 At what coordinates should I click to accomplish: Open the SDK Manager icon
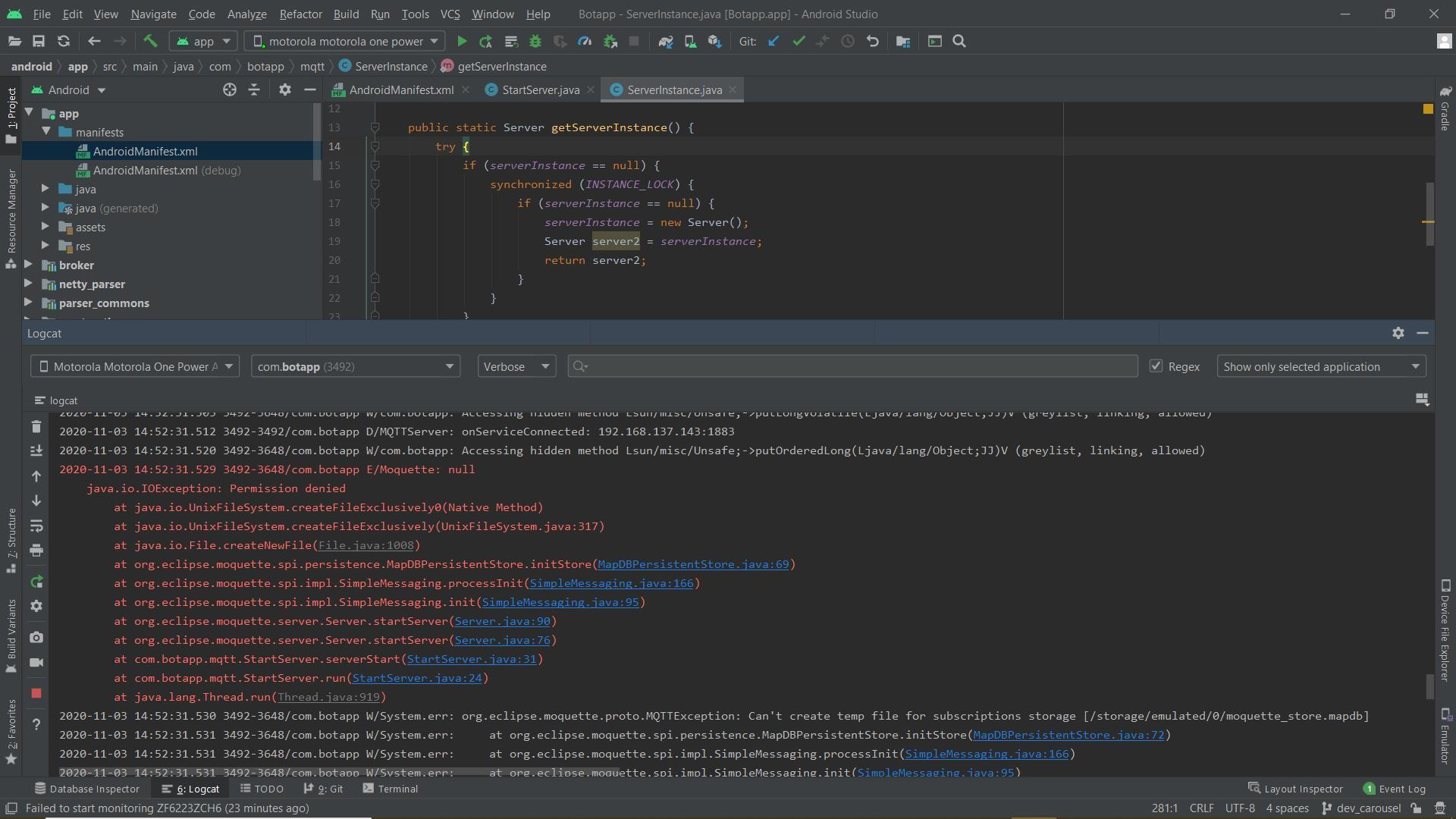(714, 42)
